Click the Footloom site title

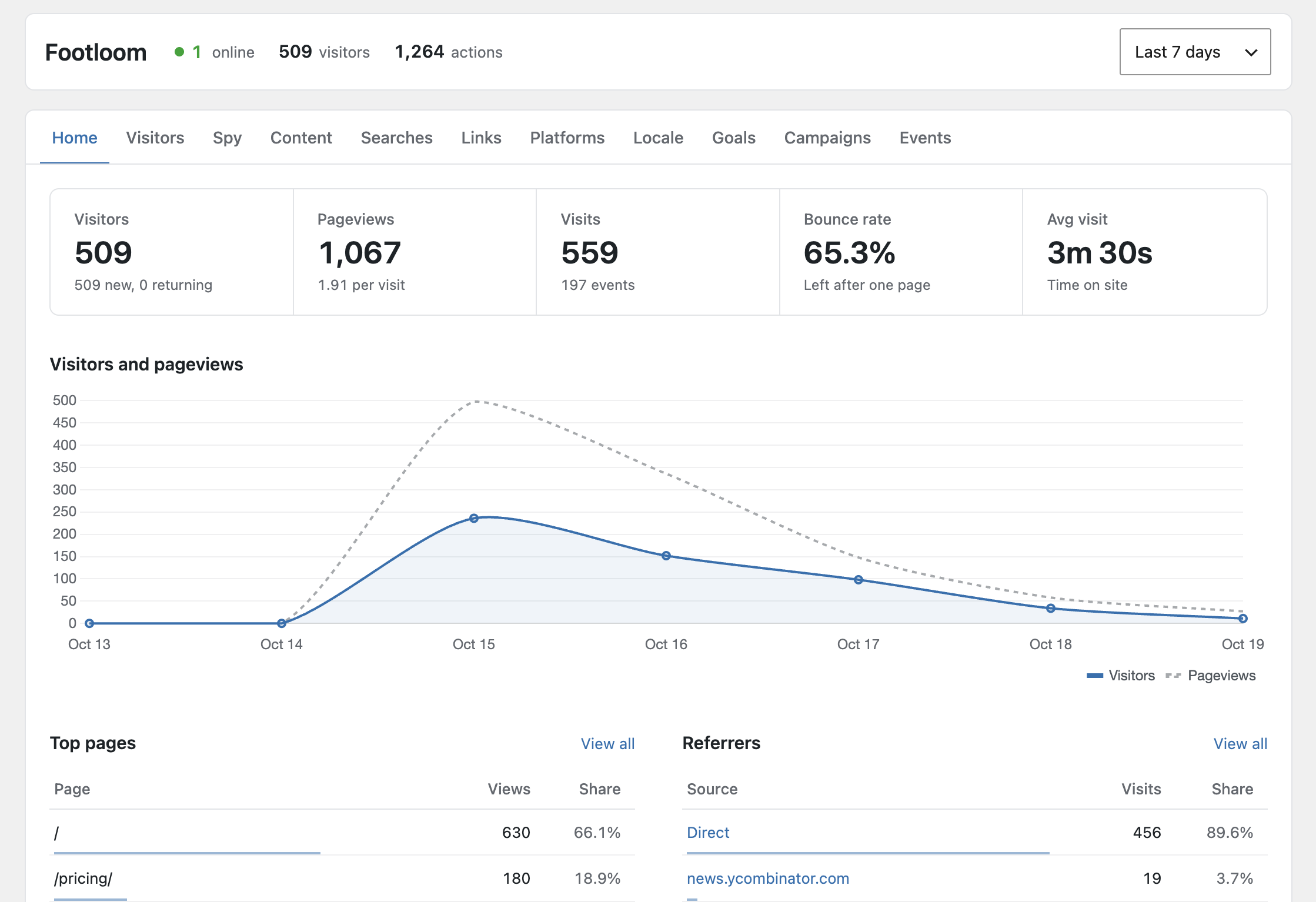96,52
